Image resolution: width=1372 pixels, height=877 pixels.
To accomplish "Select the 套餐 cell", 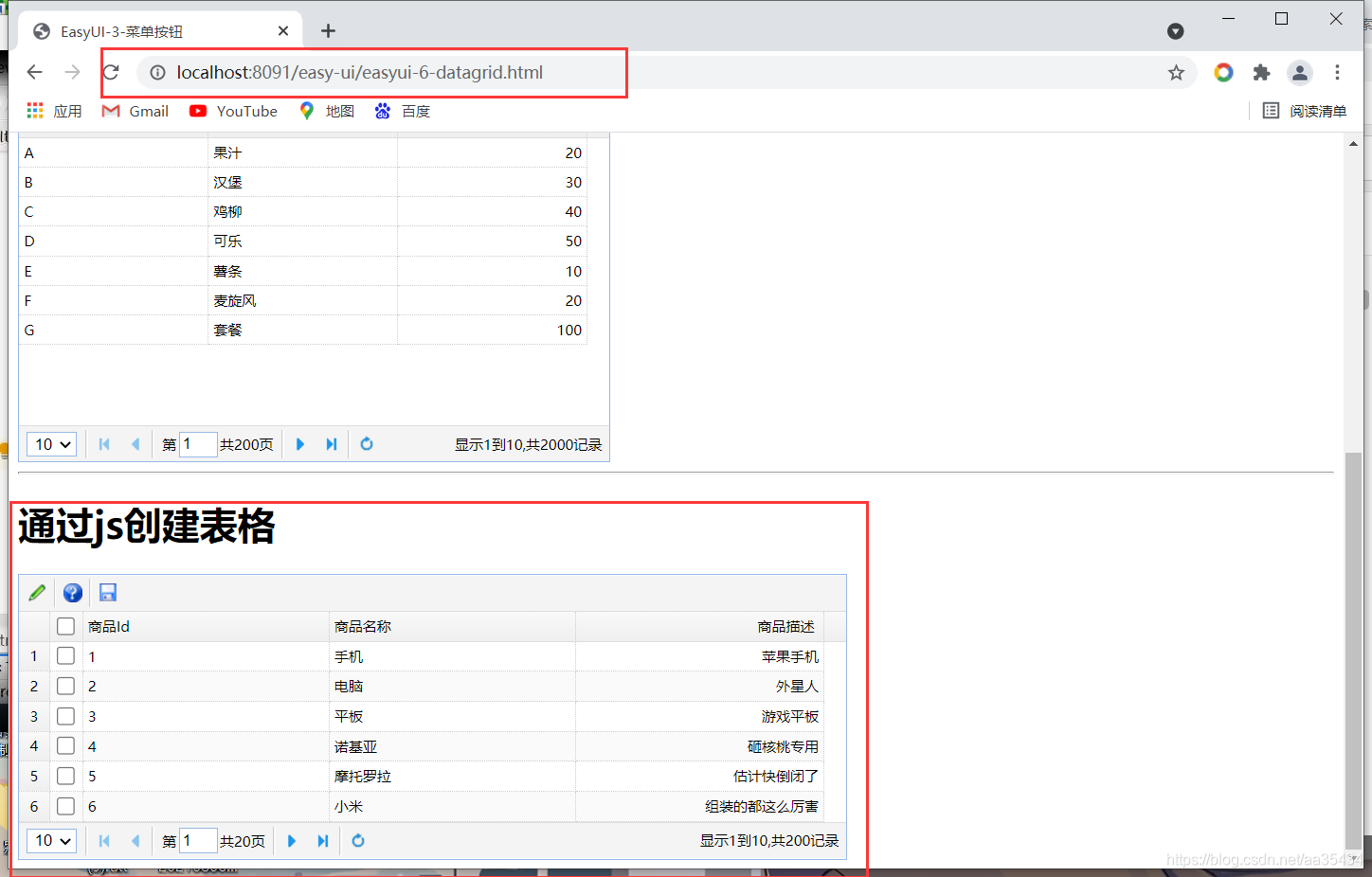I will click(302, 330).
